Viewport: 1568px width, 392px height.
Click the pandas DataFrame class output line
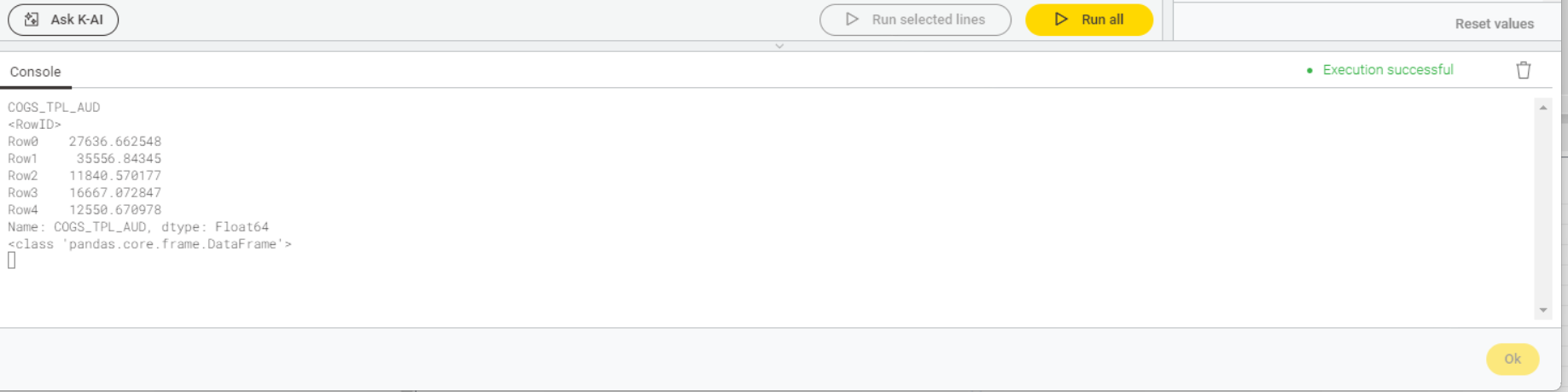(149, 244)
